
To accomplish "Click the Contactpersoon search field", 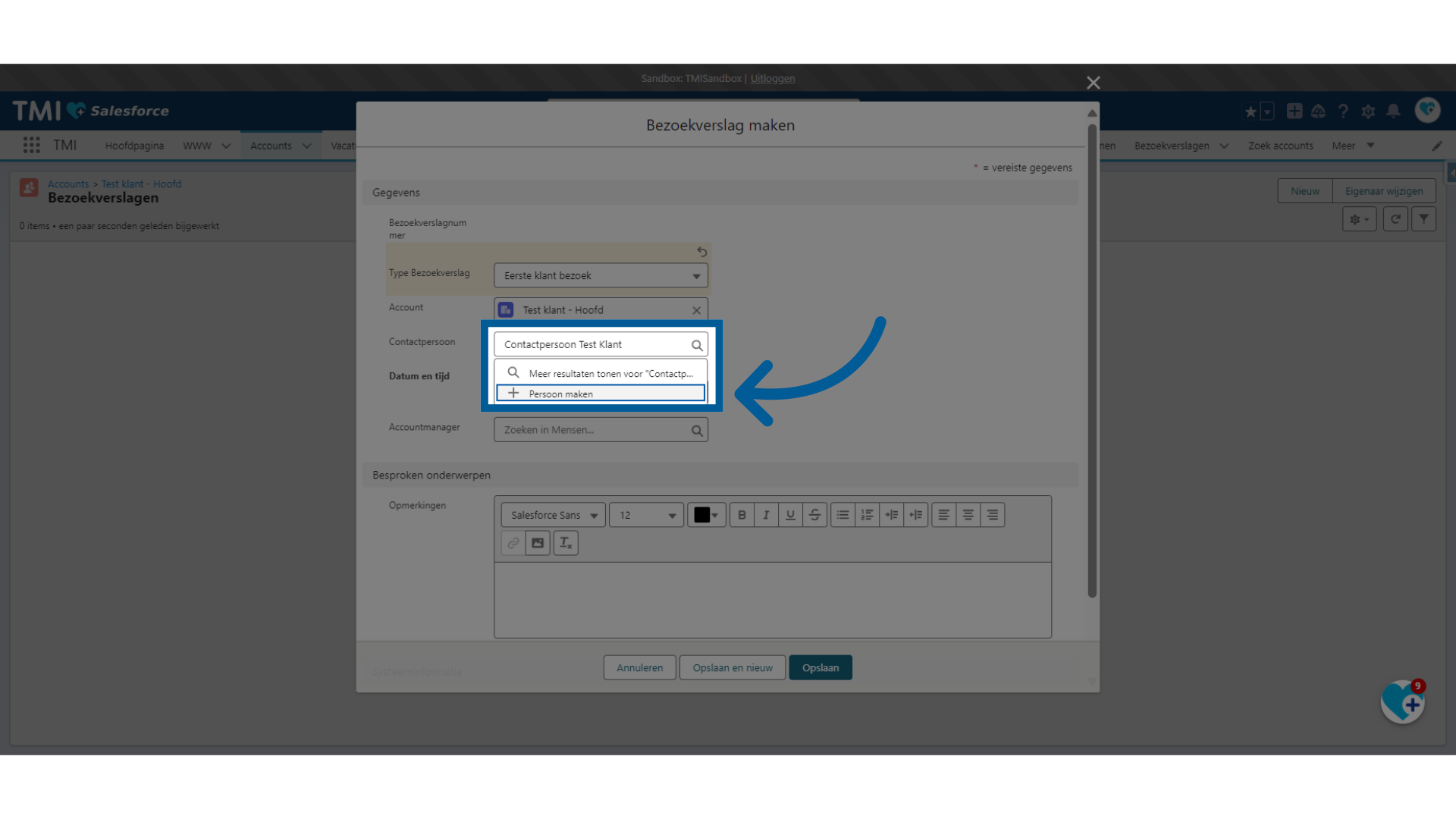I will pyautogui.click(x=601, y=344).
